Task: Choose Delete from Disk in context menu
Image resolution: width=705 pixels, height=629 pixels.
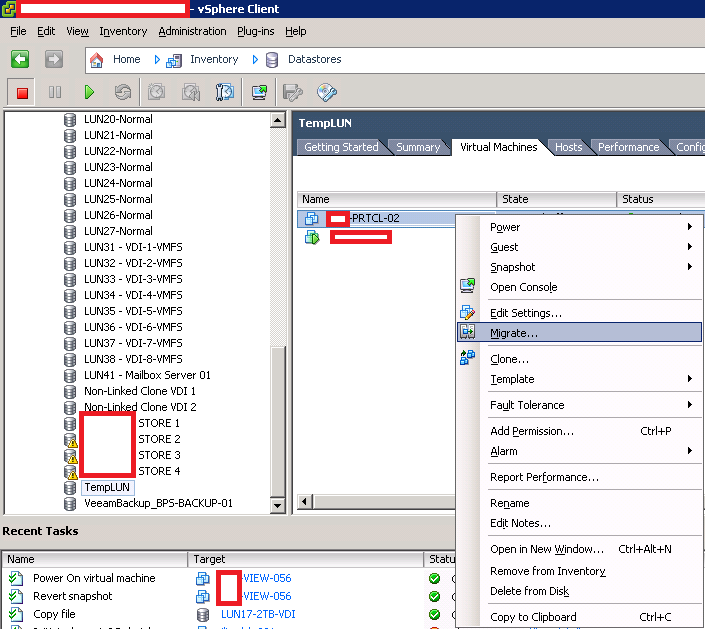Action: [529, 591]
